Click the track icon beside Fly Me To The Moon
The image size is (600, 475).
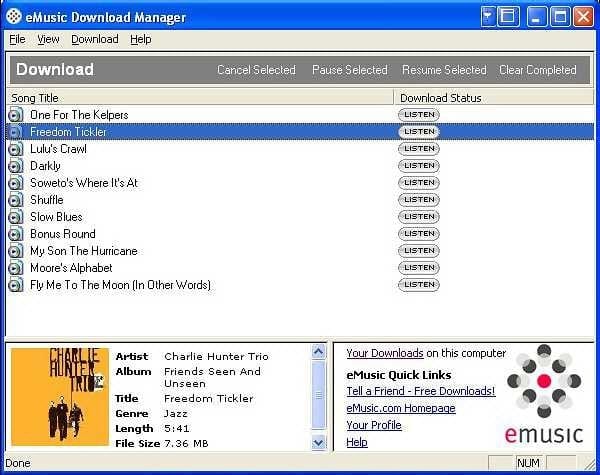pos(15,285)
